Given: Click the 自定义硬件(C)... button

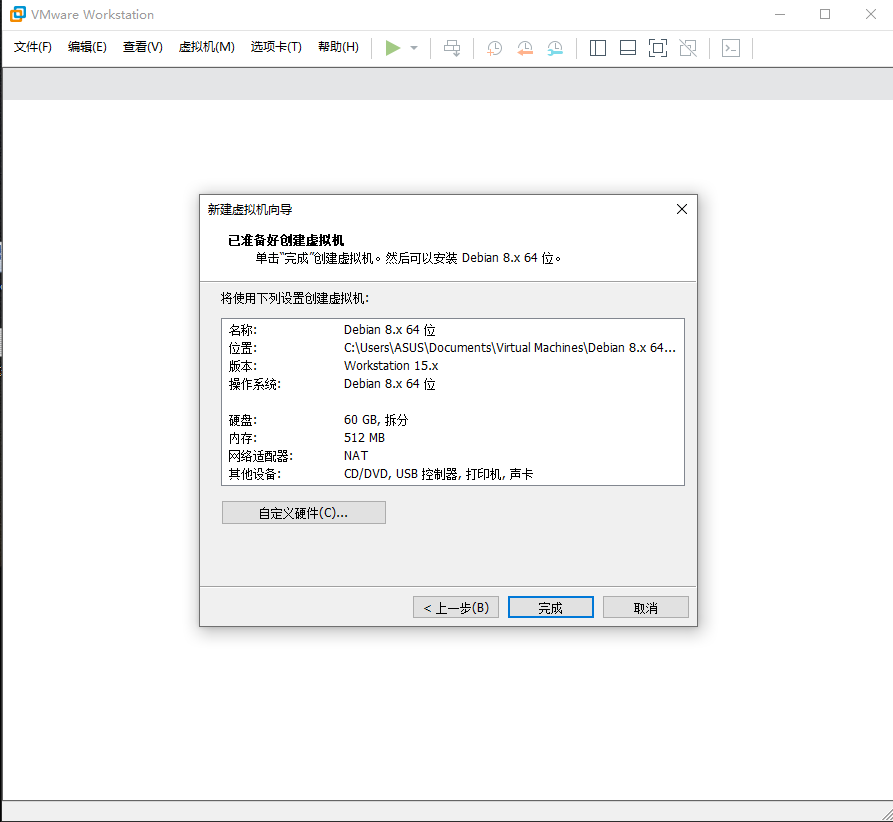Looking at the screenshot, I should pyautogui.click(x=304, y=513).
